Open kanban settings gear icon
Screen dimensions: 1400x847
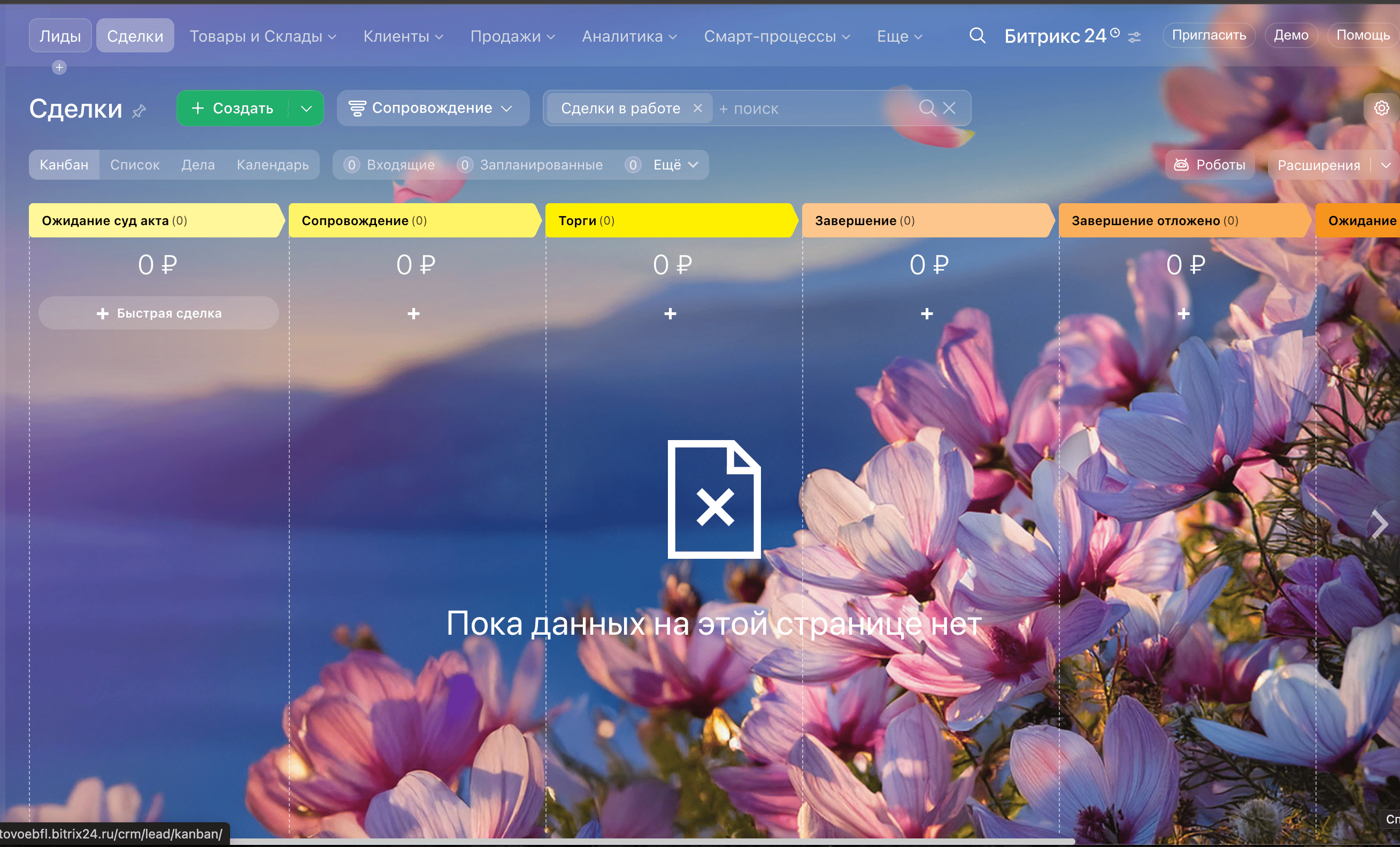1381,108
